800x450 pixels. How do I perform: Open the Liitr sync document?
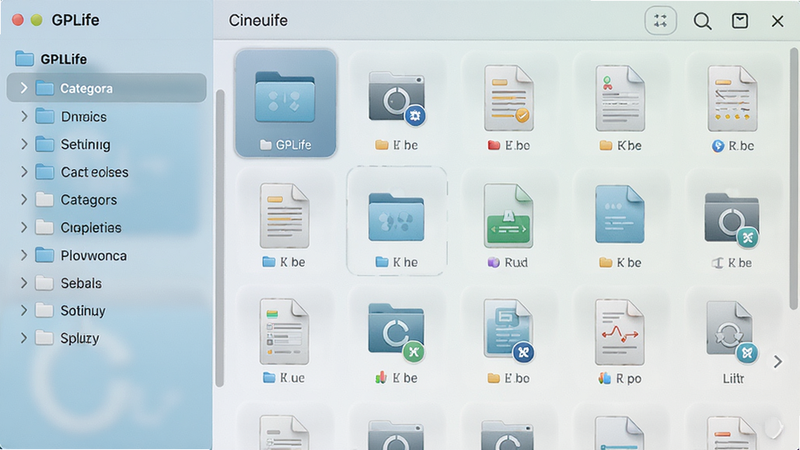coord(732,331)
